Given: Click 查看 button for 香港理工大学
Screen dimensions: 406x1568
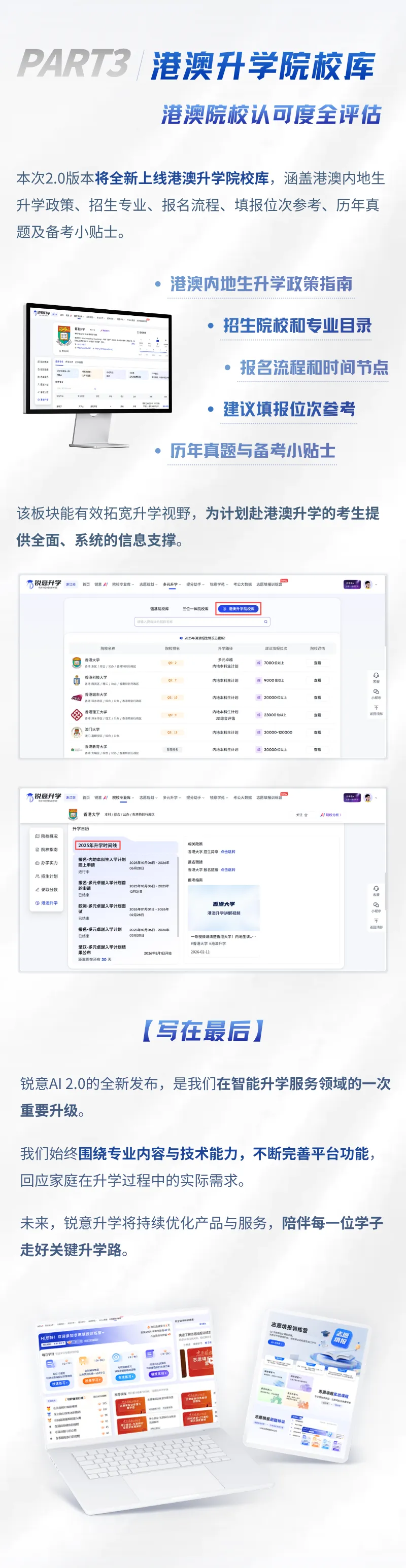Looking at the screenshot, I should point(318,715).
